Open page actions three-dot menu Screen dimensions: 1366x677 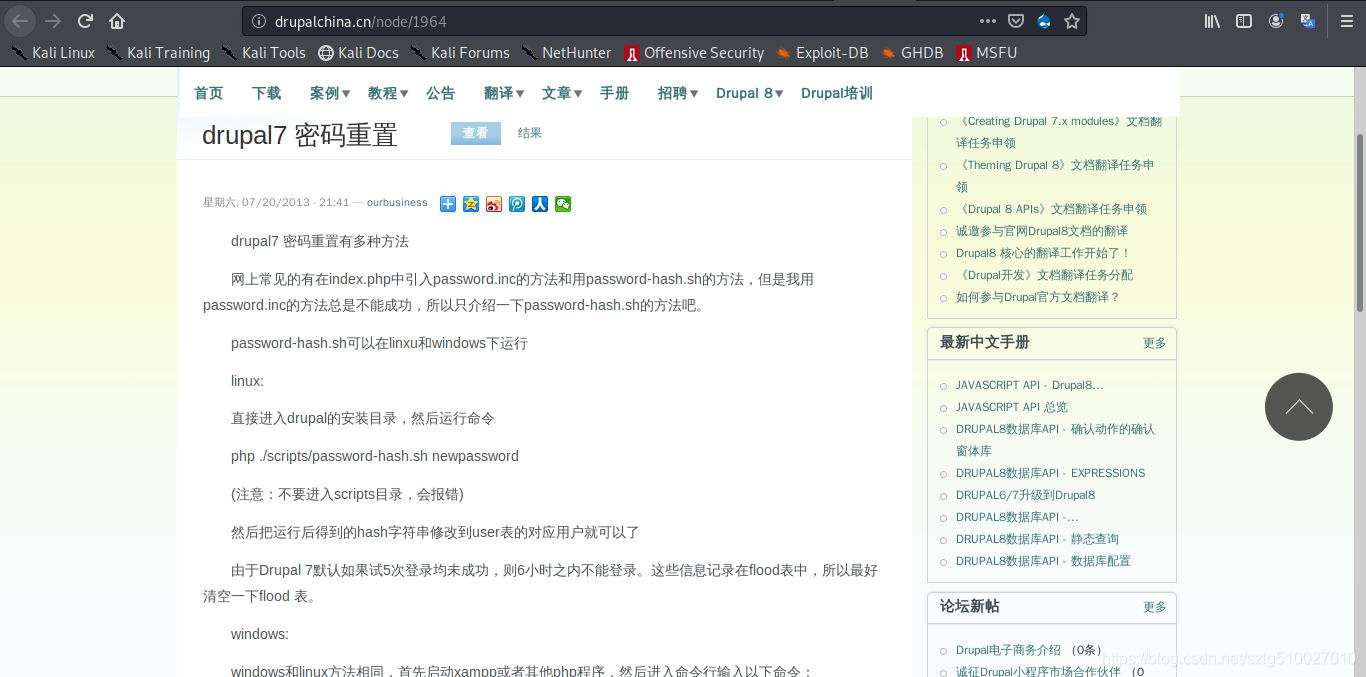988,21
